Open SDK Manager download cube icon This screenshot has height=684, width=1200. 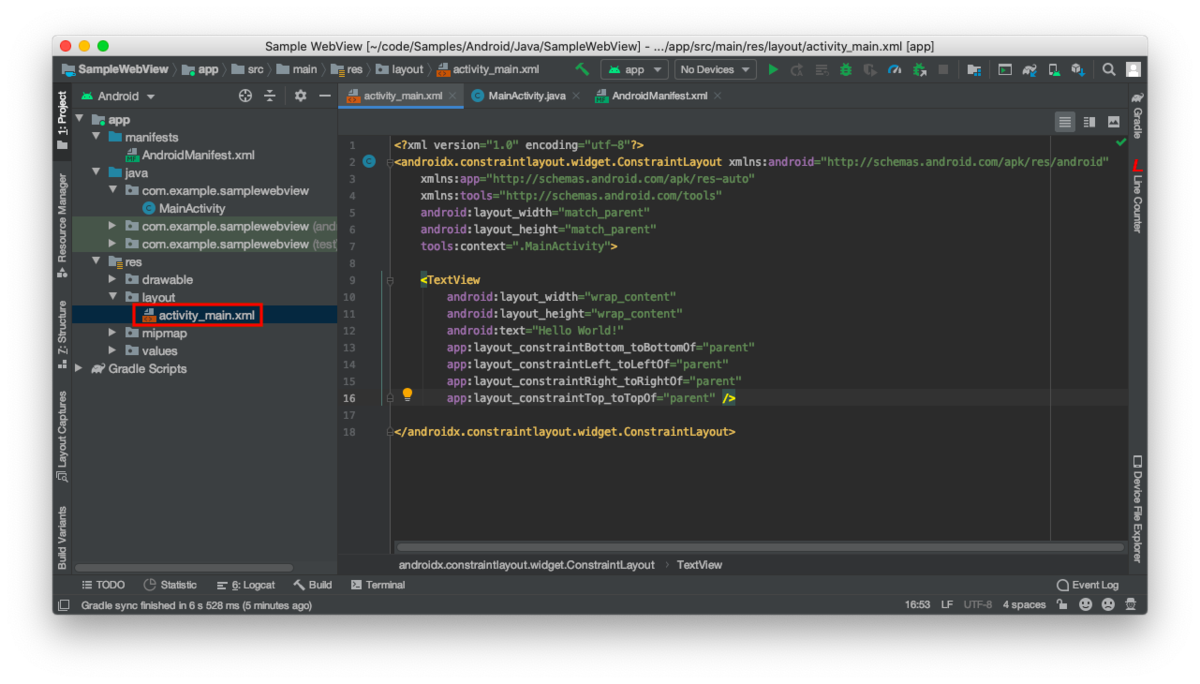pyautogui.click(x=1078, y=70)
